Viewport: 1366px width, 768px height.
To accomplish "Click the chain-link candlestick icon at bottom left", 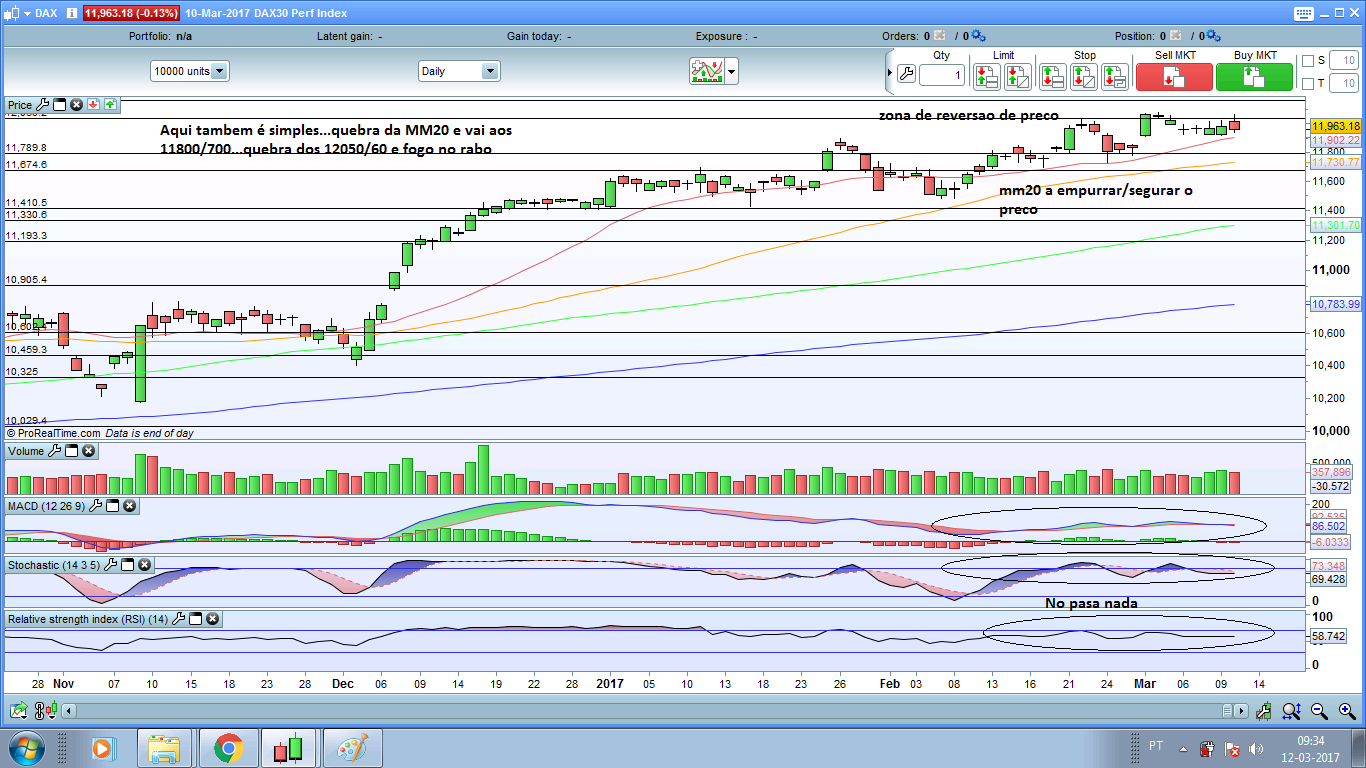I will (45, 711).
